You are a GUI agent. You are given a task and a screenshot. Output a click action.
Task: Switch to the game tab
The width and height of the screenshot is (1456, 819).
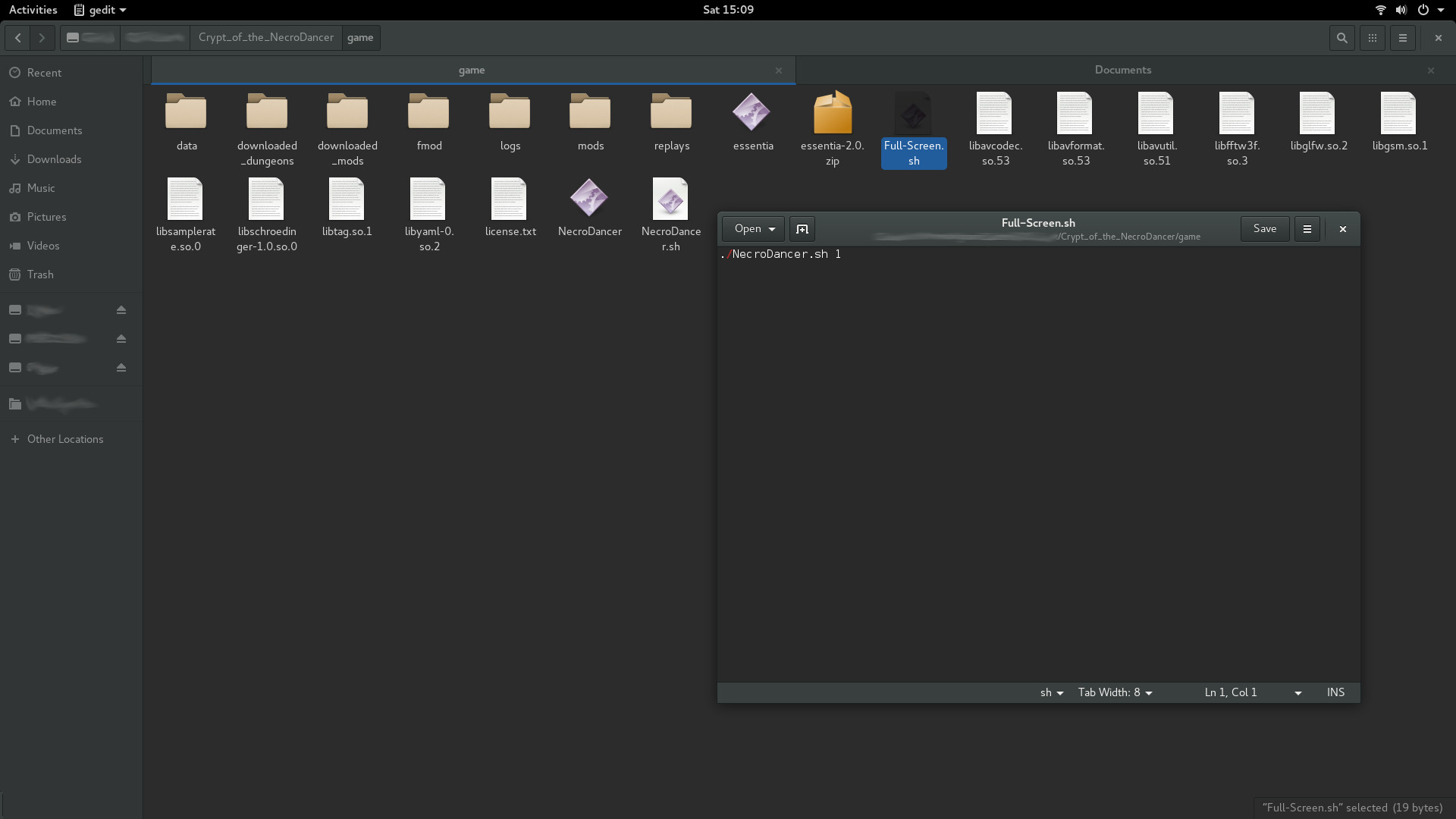pos(472,70)
